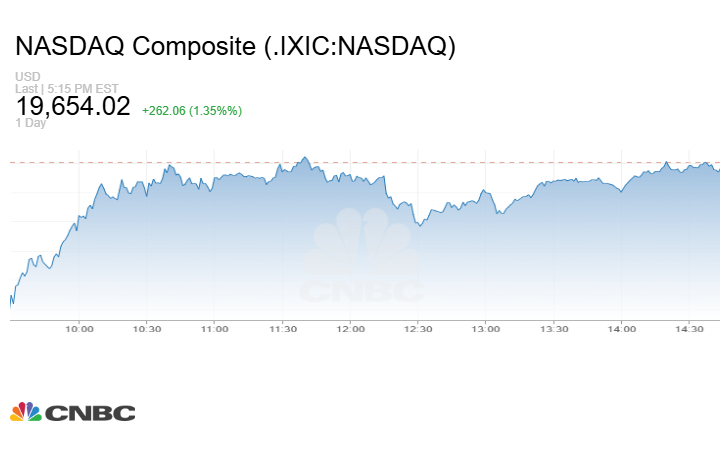Click the 12:00 time axis label
This screenshot has height=450, width=720.
350,329
